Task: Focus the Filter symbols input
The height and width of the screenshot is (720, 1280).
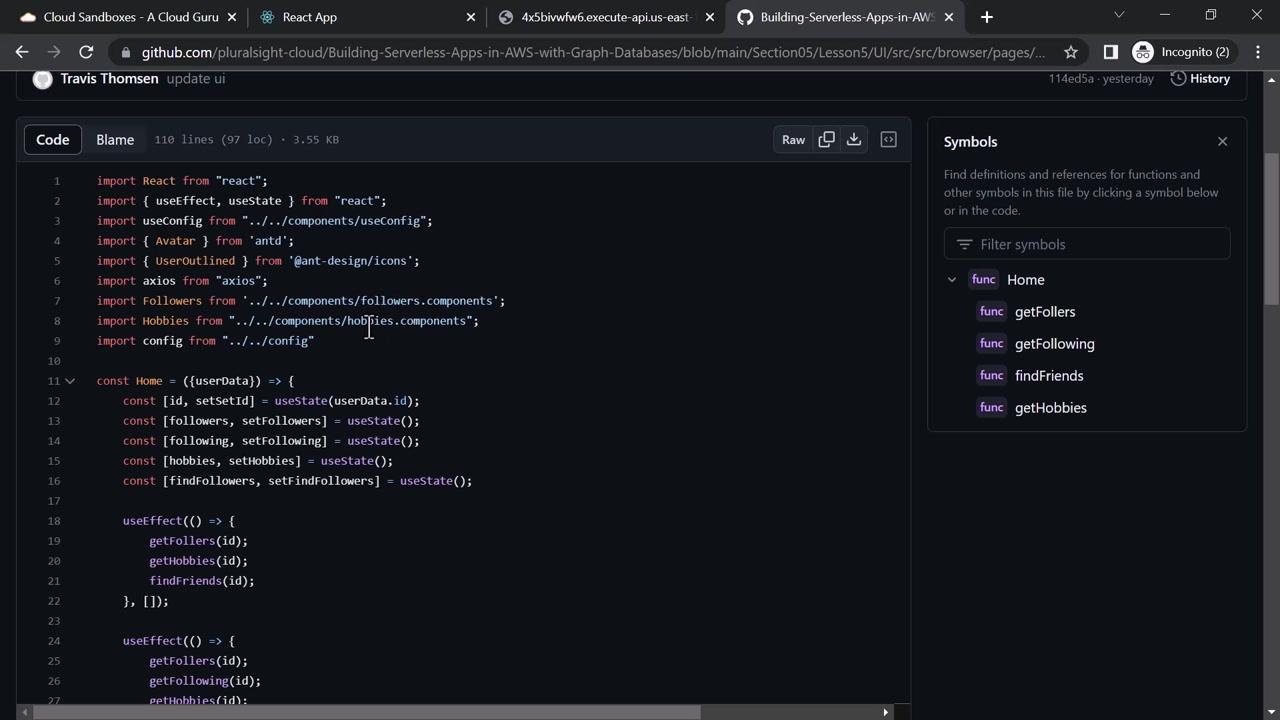Action: [x=1095, y=244]
